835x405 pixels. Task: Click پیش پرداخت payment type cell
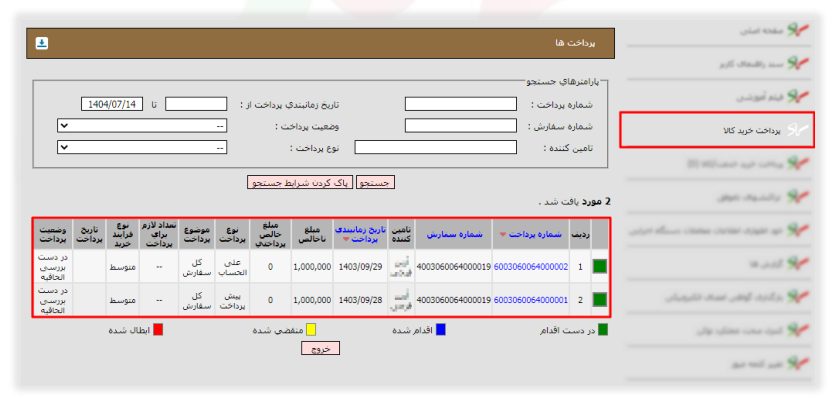[x=231, y=300]
